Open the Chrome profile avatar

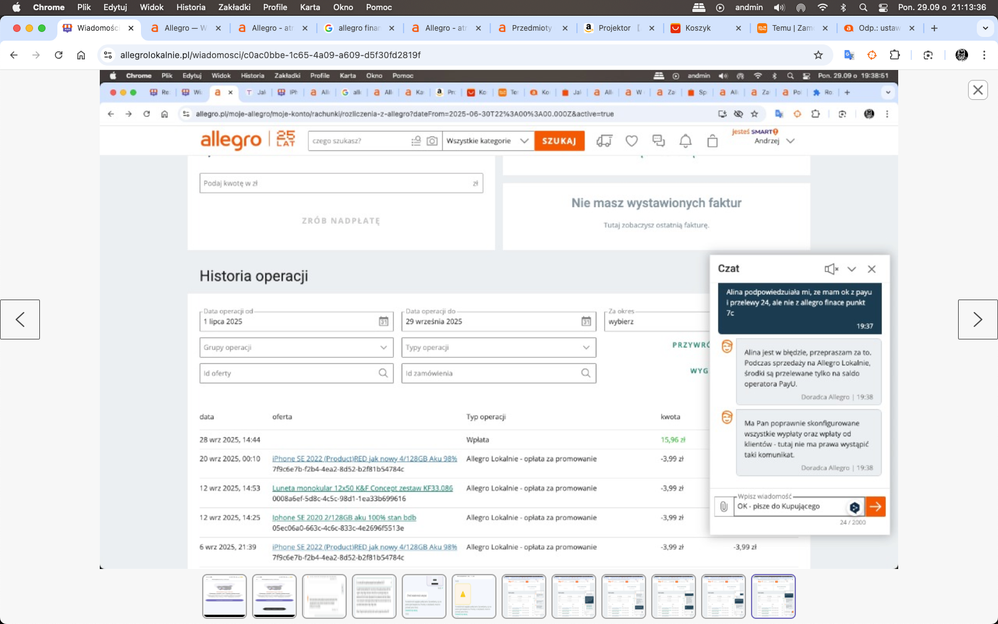(x=962, y=55)
